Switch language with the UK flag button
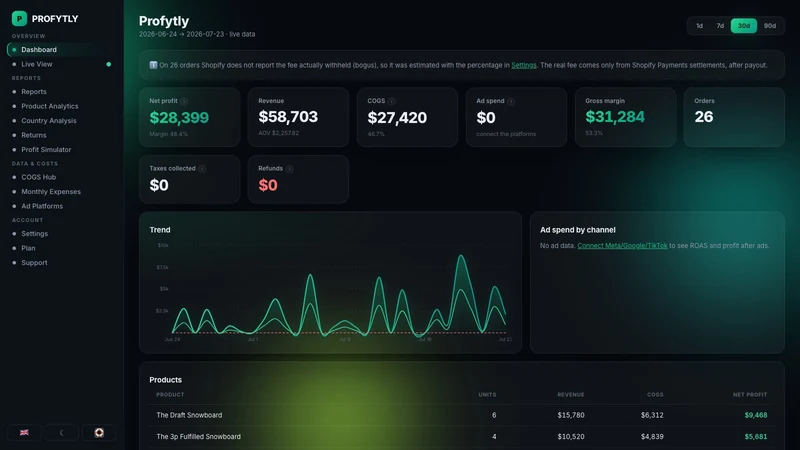 coord(24,433)
